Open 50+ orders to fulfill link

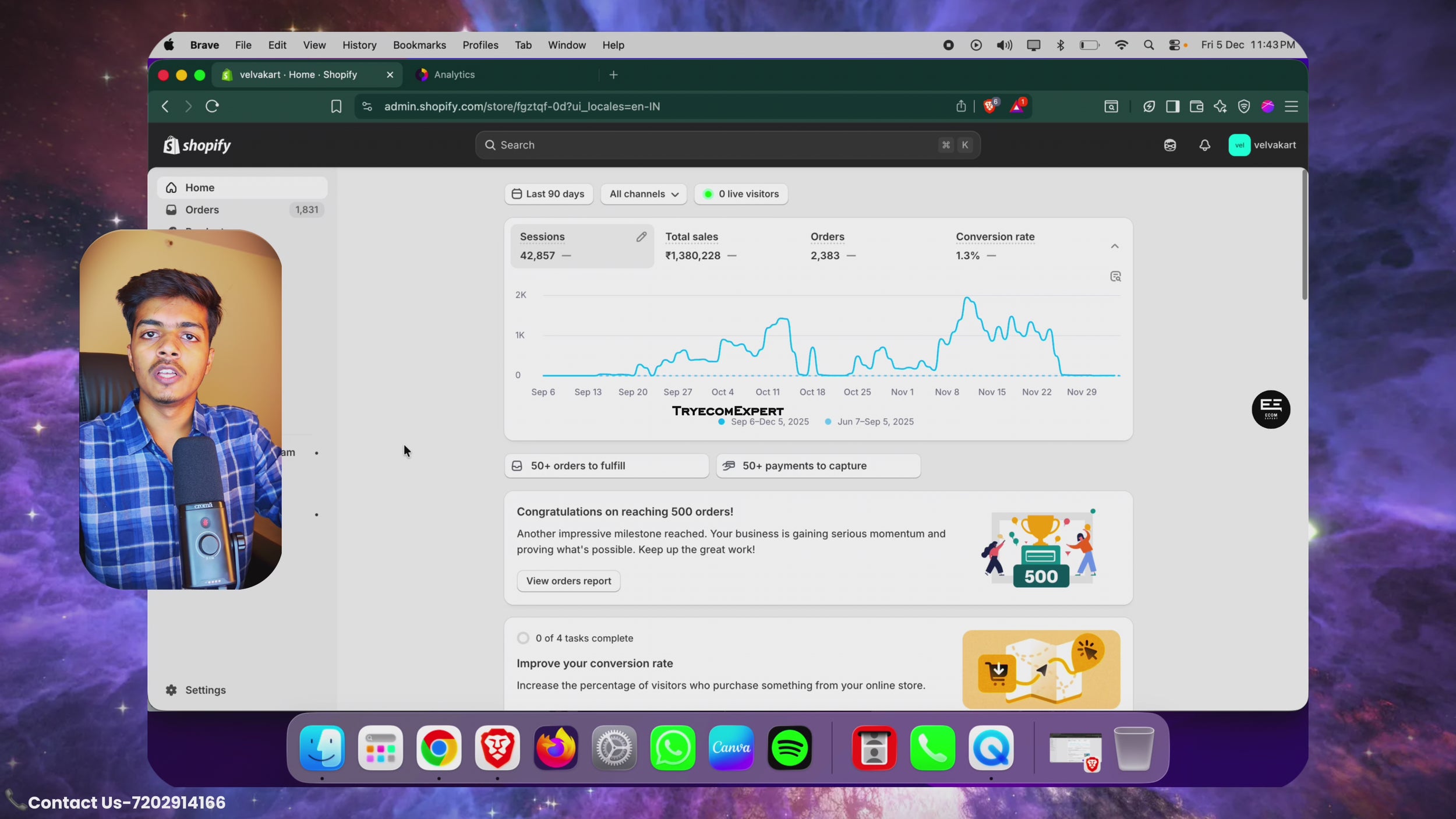point(606,466)
